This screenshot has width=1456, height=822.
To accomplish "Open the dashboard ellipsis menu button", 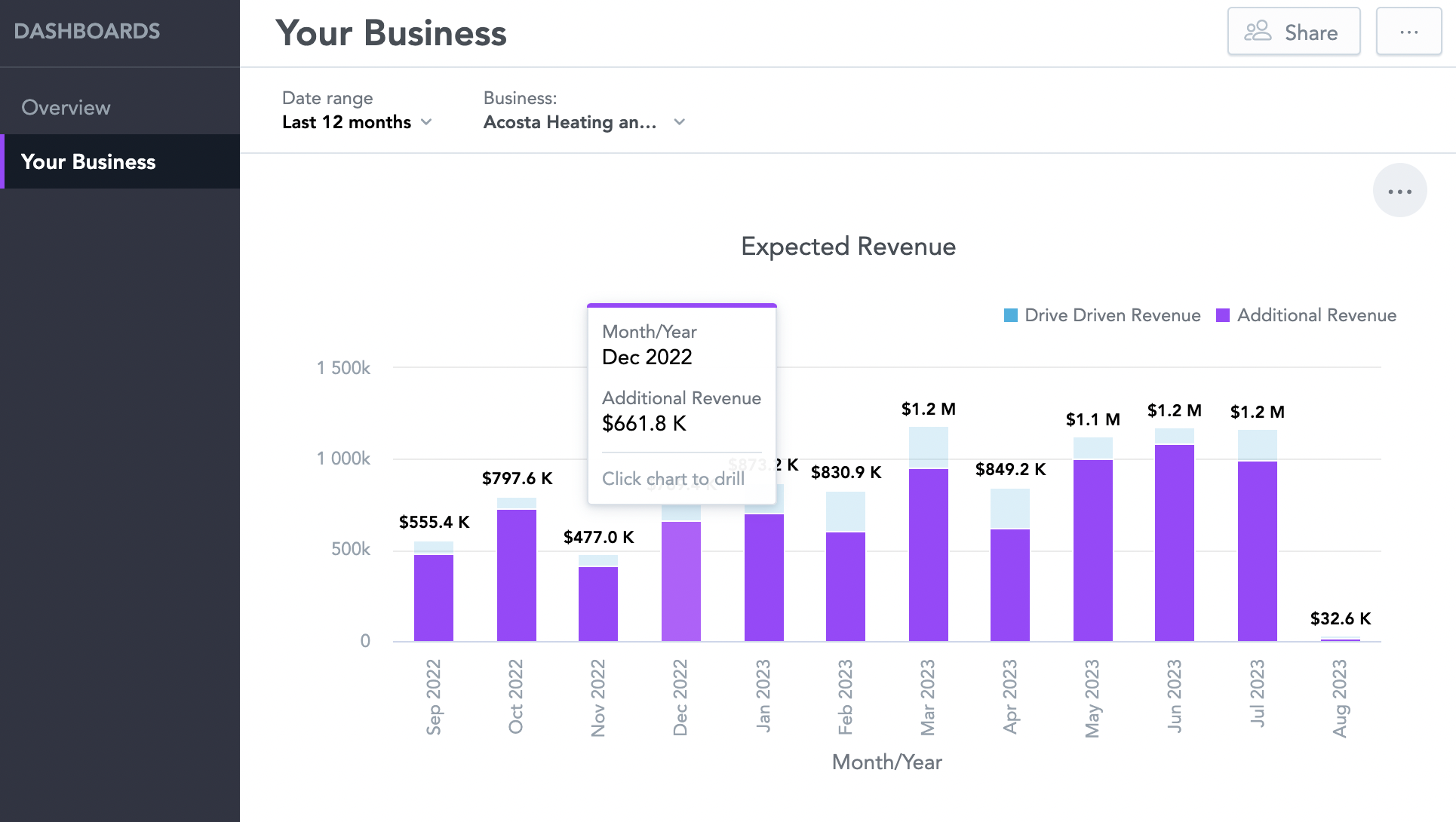I will [1408, 32].
